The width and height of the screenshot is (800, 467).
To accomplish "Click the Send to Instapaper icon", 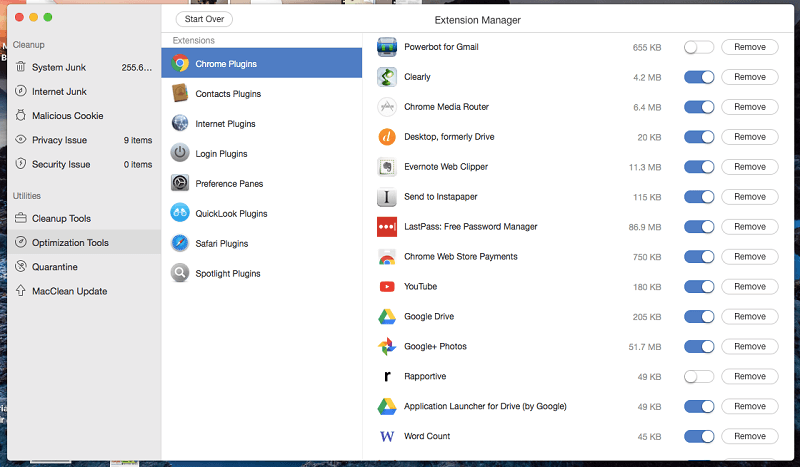I will tap(387, 197).
